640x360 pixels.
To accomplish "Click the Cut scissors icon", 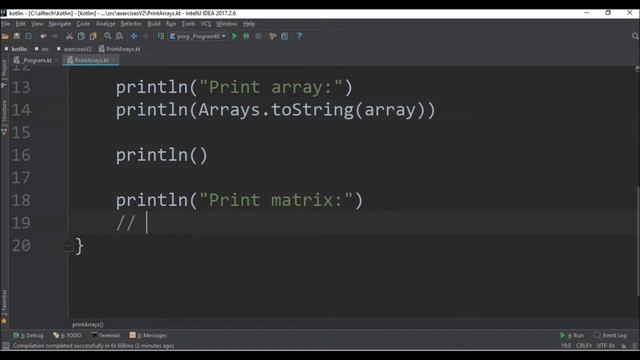I will (69, 36).
